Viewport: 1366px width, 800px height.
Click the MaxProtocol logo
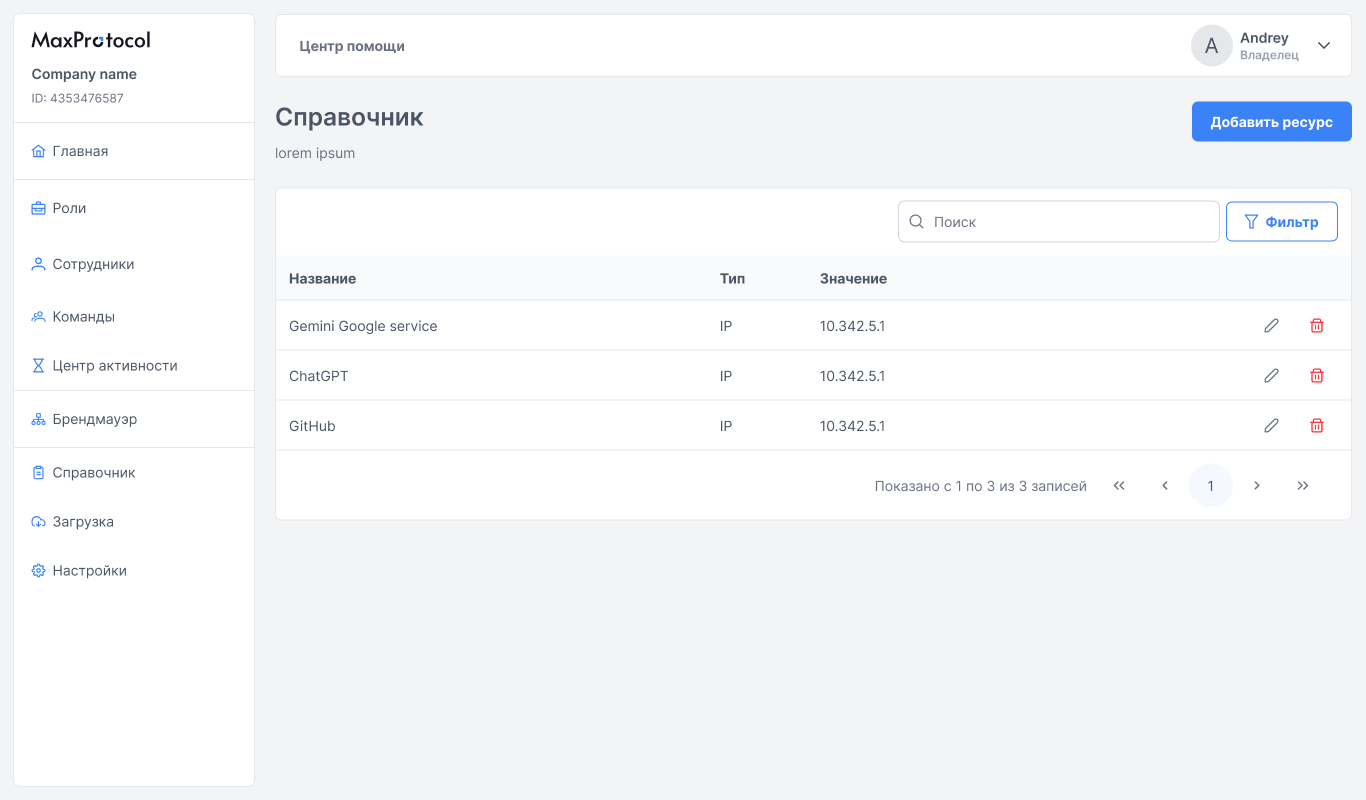pyautogui.click(x=91, y=40)
